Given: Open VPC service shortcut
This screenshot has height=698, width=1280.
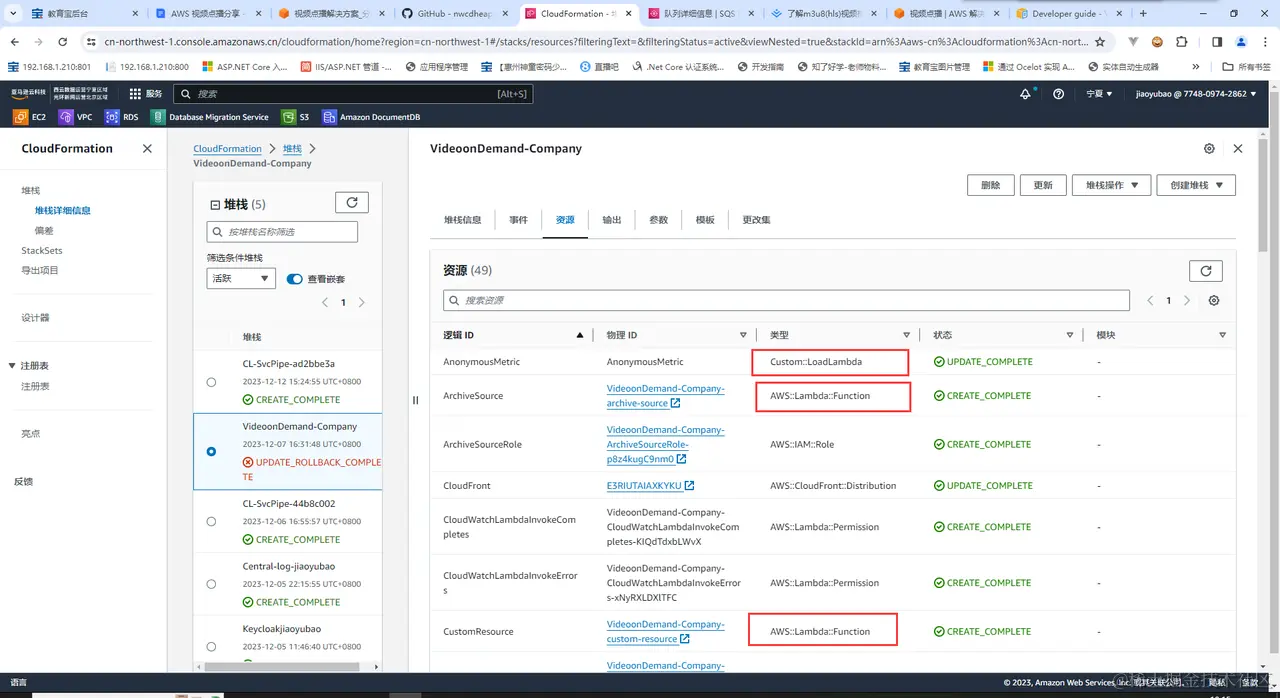Looking at the screenshot, I should point(75,117).
